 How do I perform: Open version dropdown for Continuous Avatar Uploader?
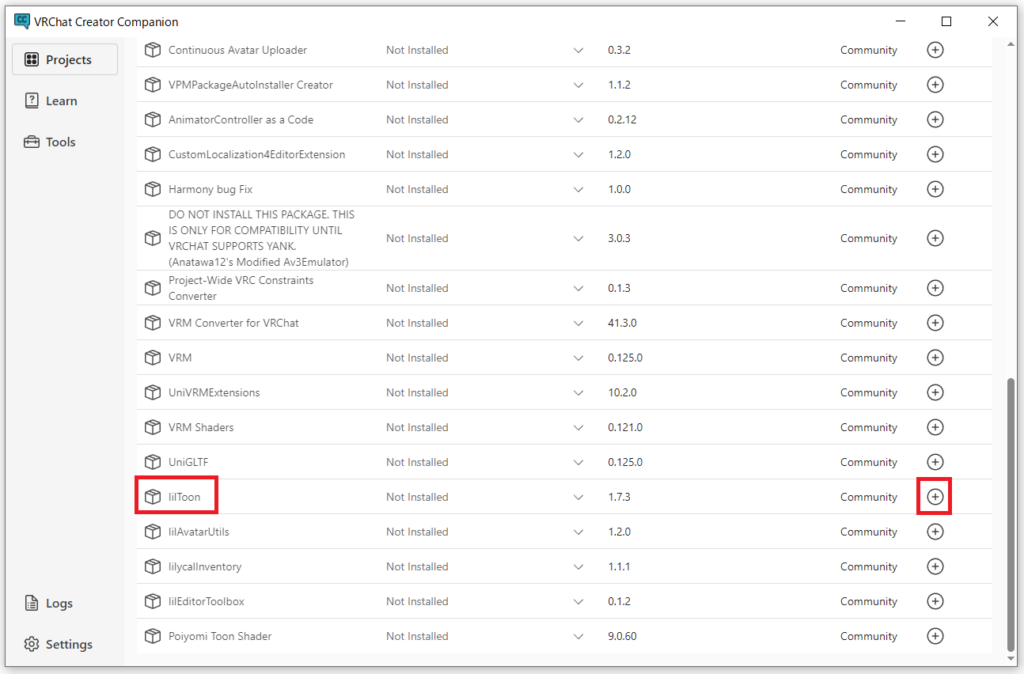point(578,50)
